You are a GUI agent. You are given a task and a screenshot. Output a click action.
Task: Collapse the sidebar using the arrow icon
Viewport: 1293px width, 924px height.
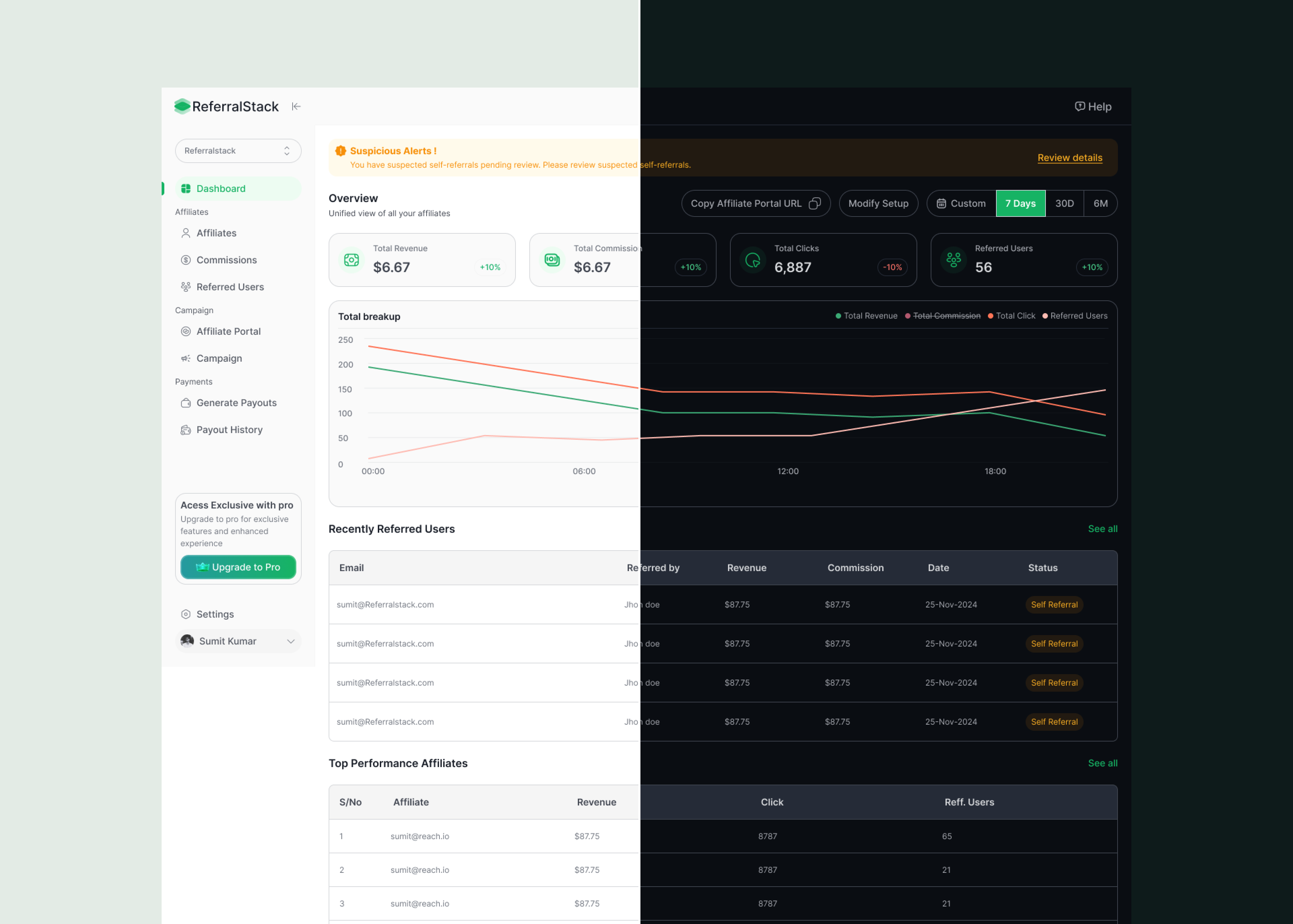pos(296,106)
